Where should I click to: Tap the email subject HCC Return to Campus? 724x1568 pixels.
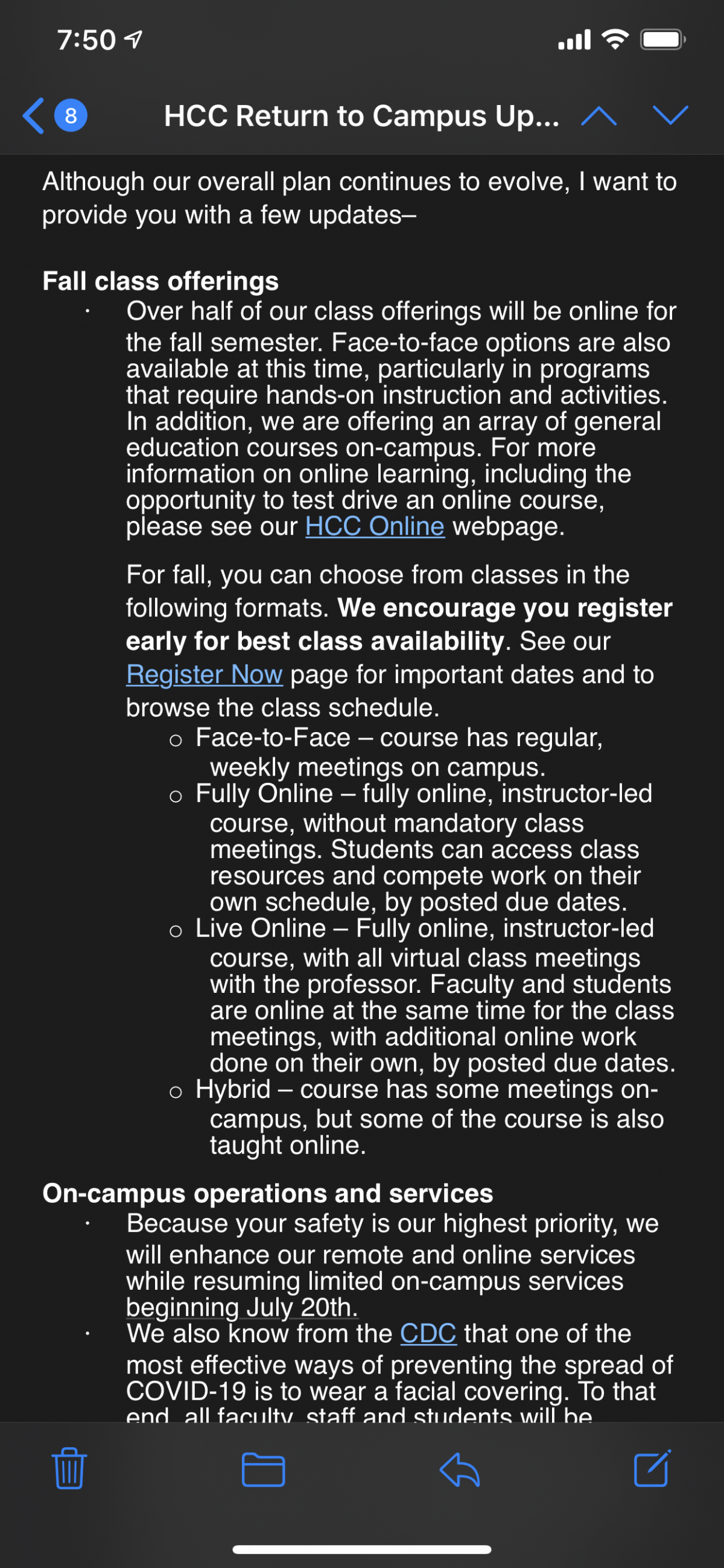point(361,116)
